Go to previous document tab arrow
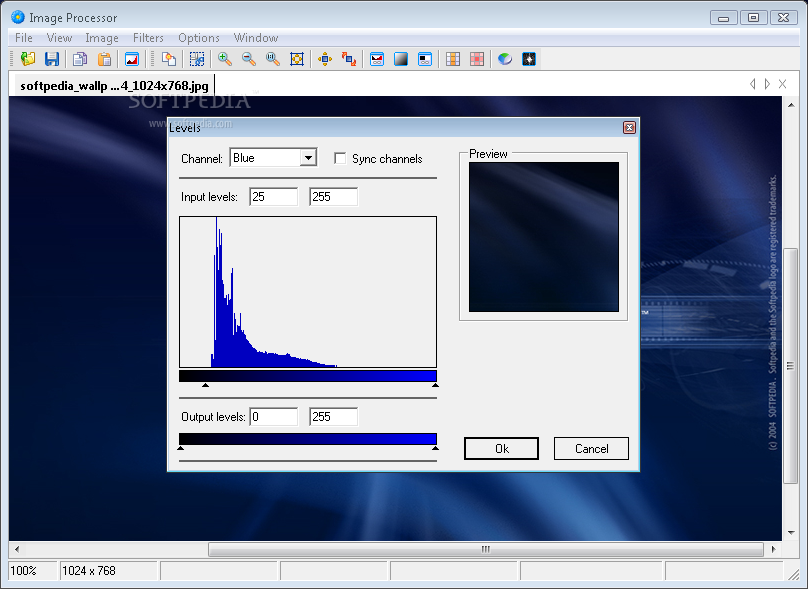The height and width of the screenshot is (589, 808). [x=753, y=83]
